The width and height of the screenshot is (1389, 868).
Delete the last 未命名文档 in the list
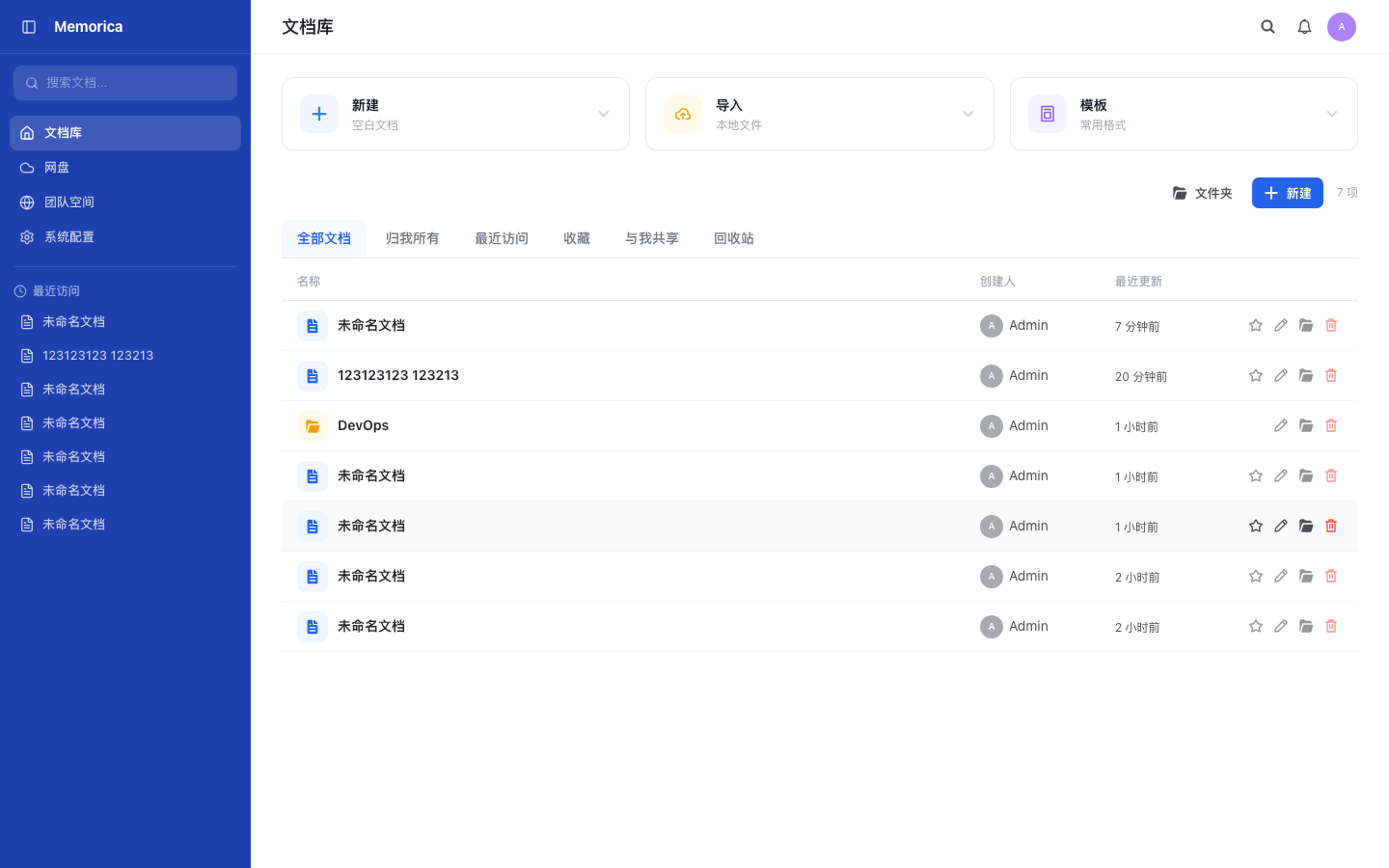pyautogui.click(x=1331, y=627)
